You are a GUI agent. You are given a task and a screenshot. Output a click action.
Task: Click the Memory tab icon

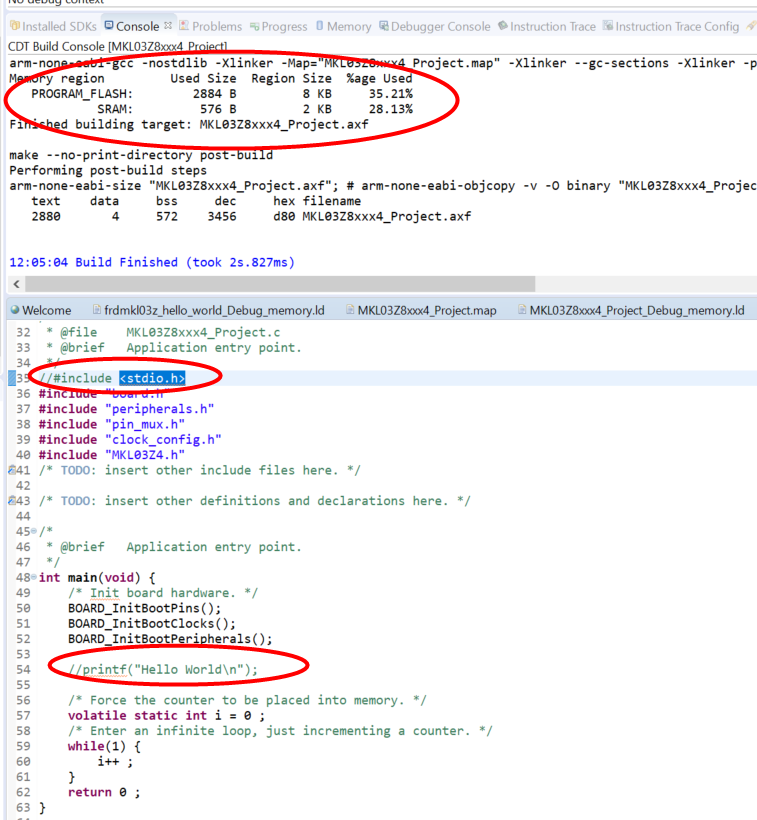(319, 26)
